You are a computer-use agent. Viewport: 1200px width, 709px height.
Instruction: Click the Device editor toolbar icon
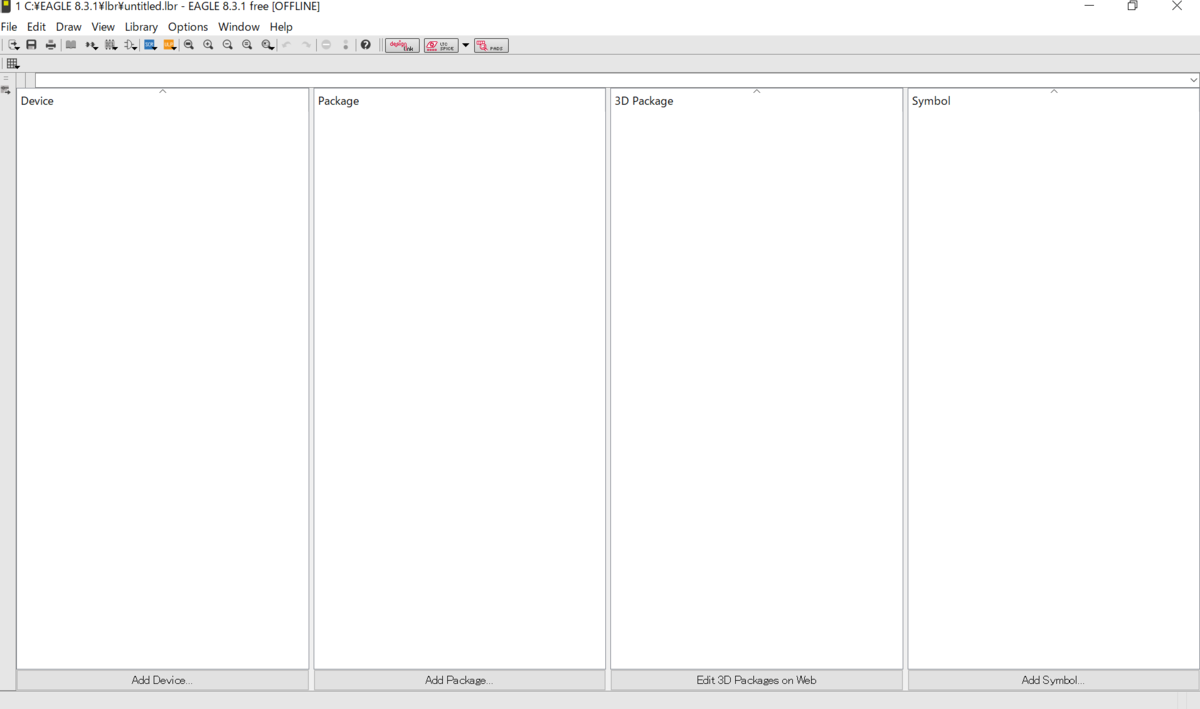[x=91, y=45]
